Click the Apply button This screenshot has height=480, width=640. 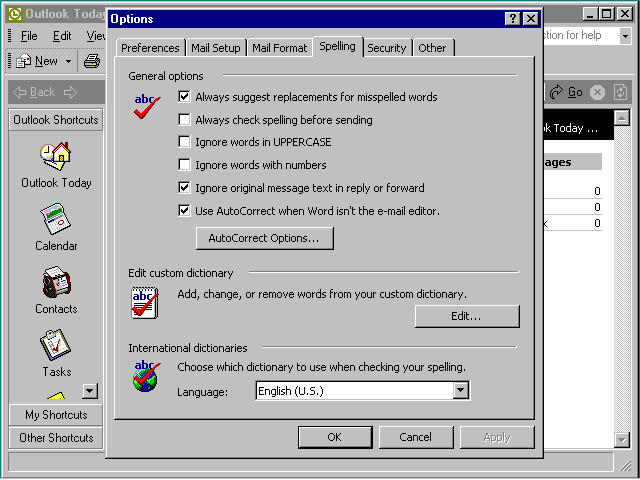pos(497,437)
